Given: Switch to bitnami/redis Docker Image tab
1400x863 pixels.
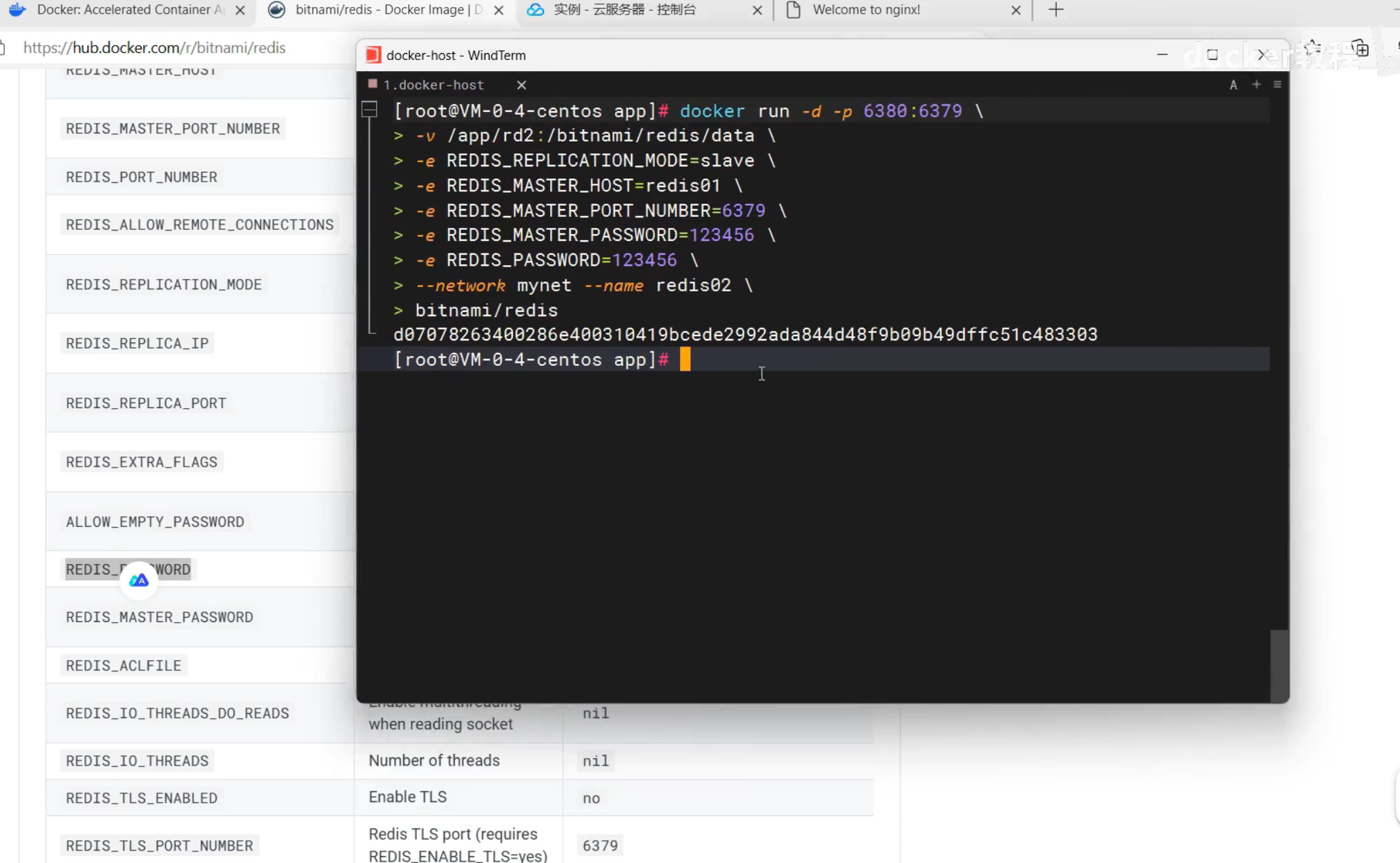Looking at the screenshot, I should [387, 10].
